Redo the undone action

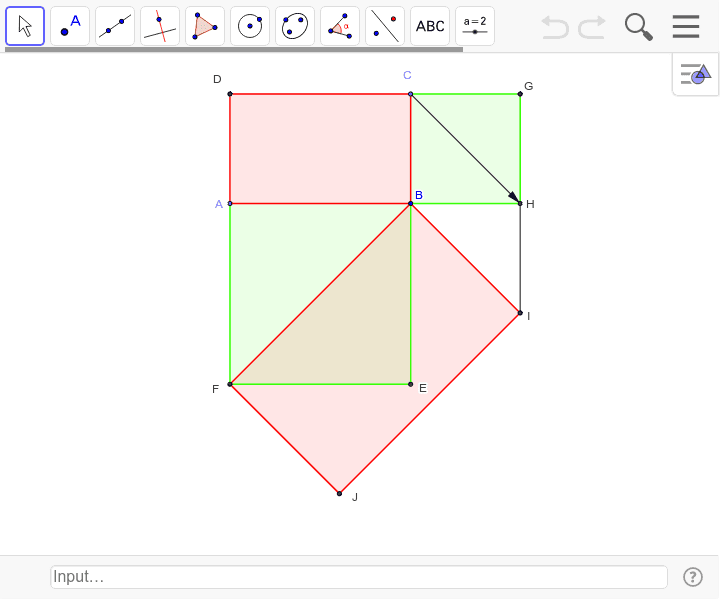point(592,27)
